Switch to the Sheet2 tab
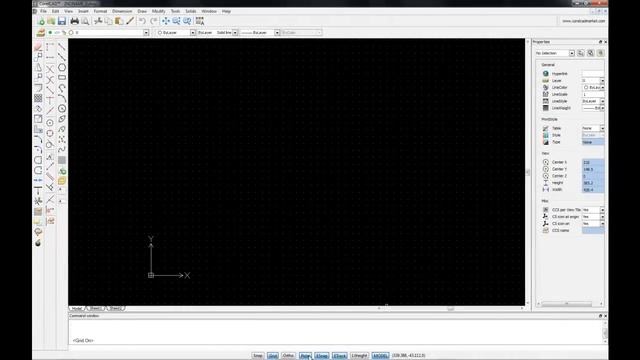The height and width of the screenshot is (360, 640). pyautogui.click(x=116, y=309)
